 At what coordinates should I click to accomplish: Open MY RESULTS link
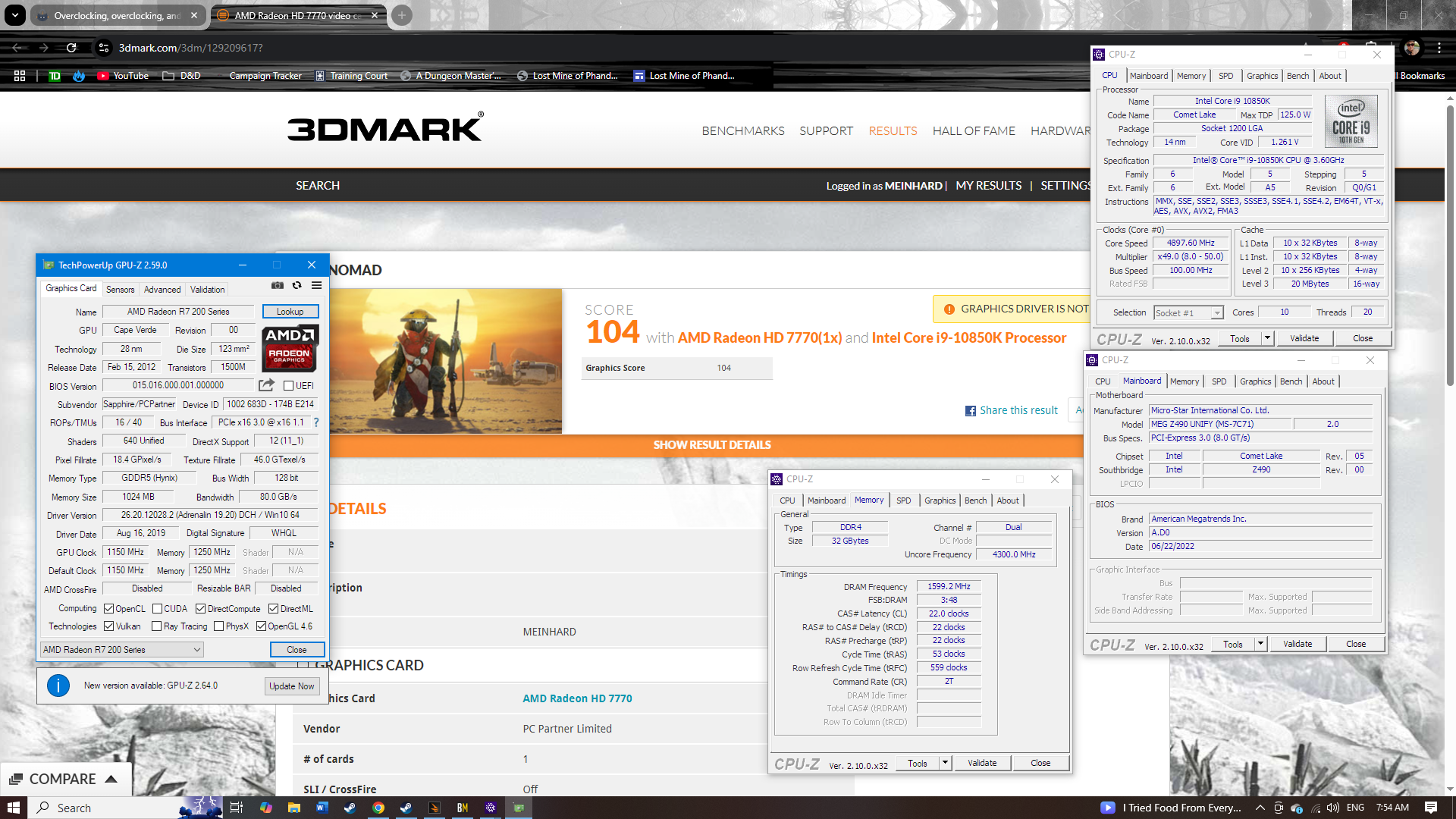click(x=989, y=186)
